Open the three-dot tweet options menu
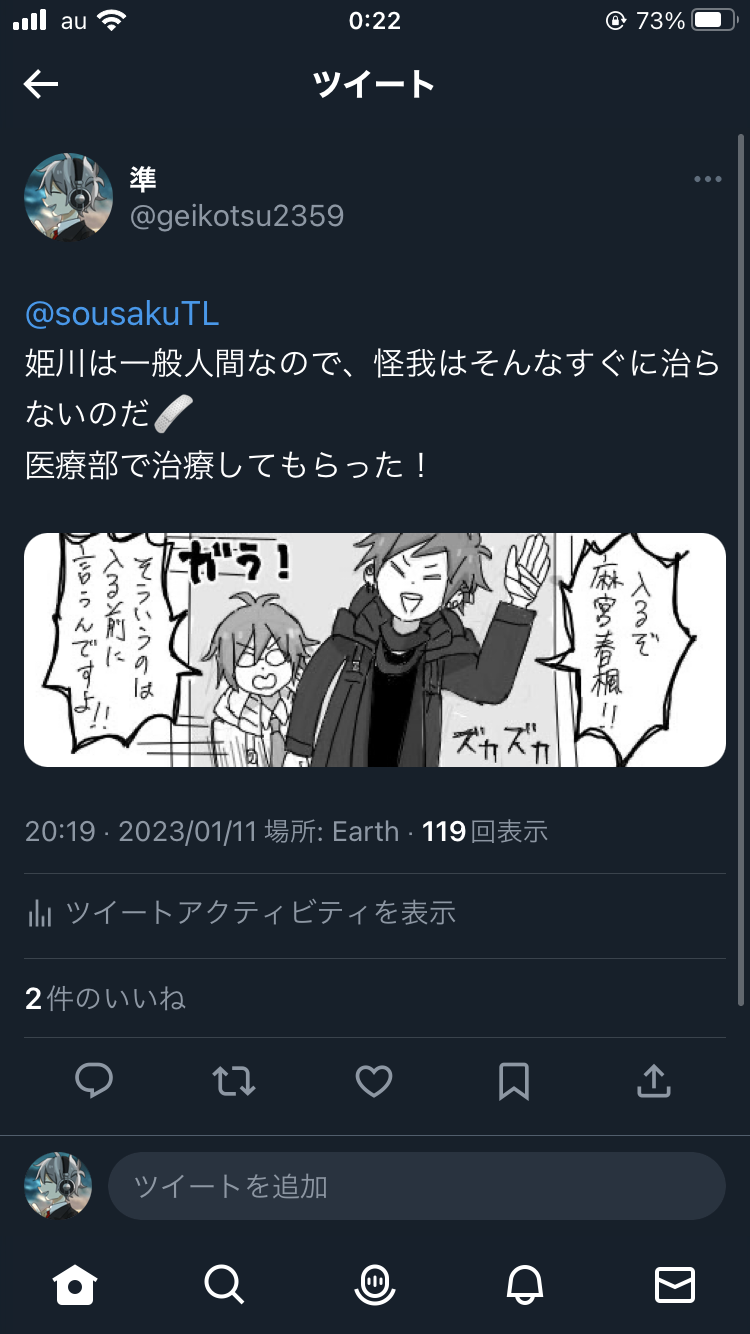Screen dimensions: 750x1334 pos(708,179)
